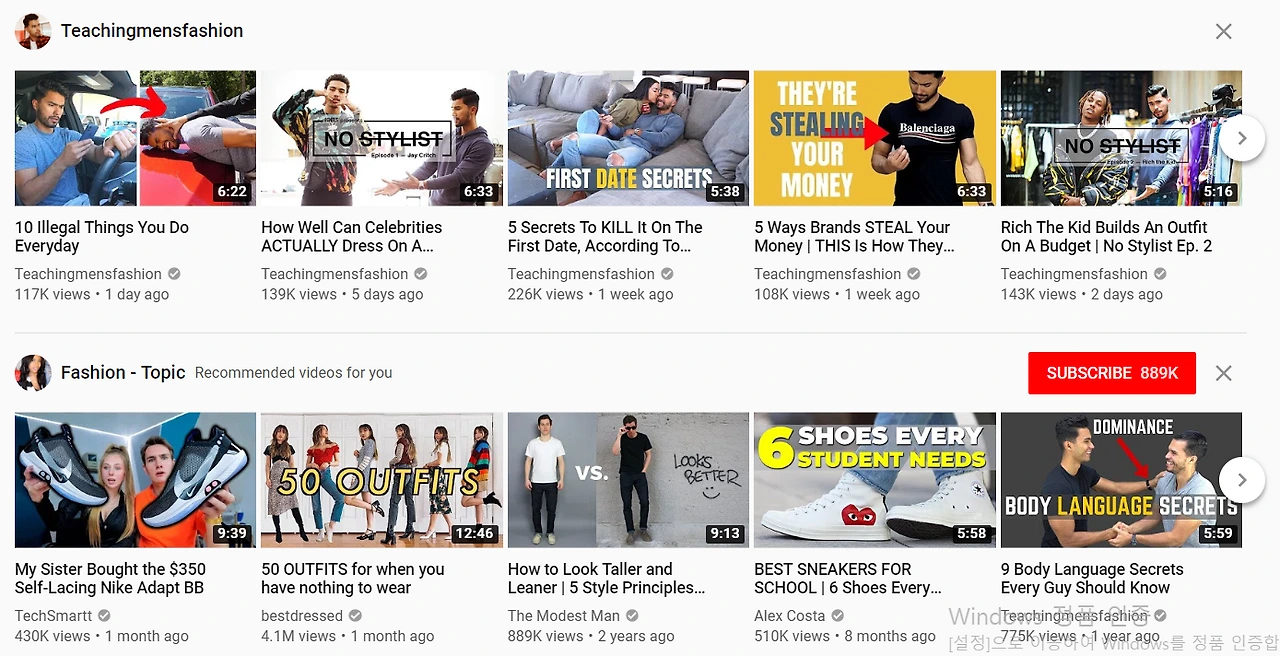Show next videos in Teachingmensfashion row
The height and width of the screenshot is (656, 1280).
coord(1242,138)
